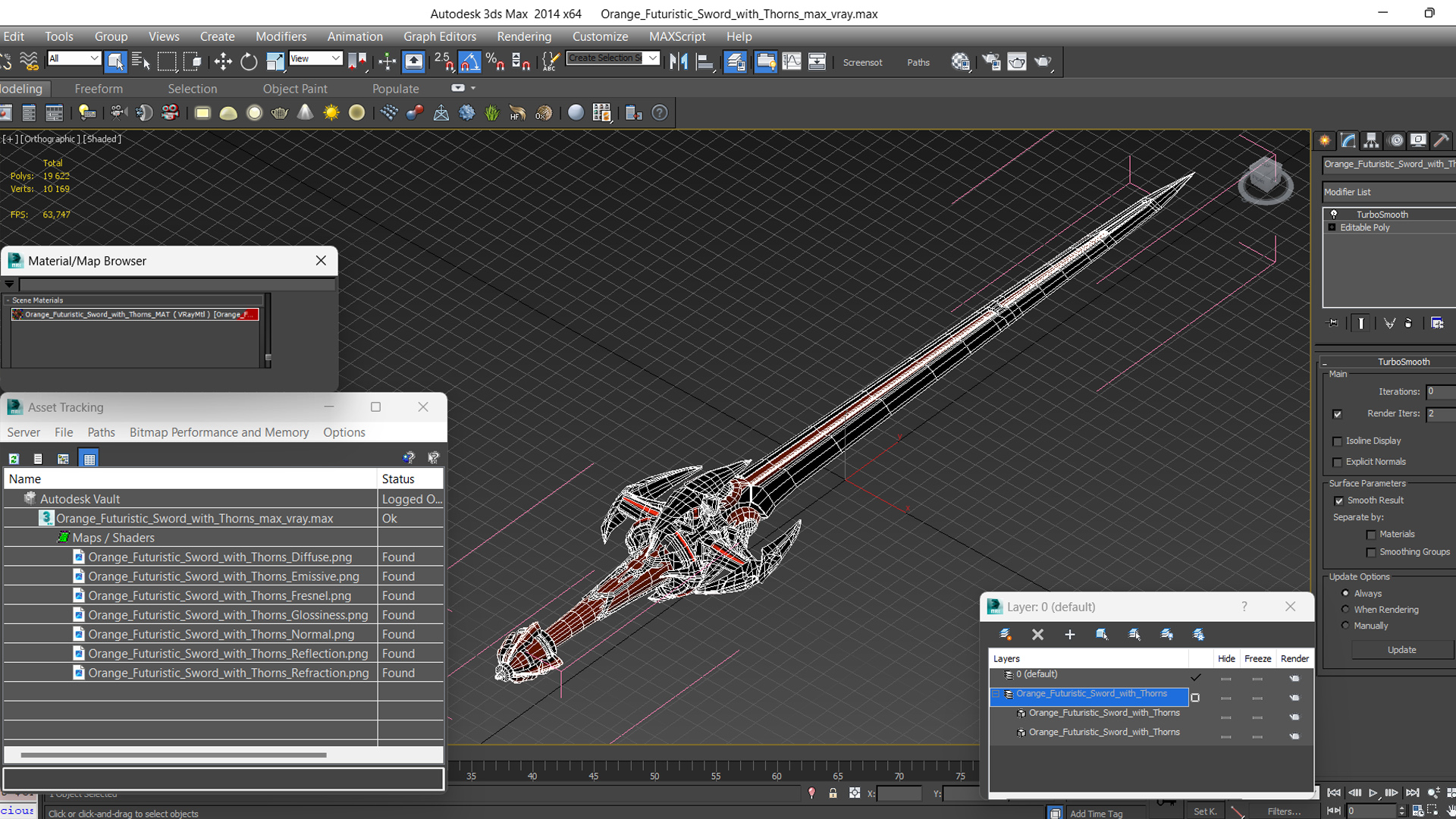Image resolution: width=1456 pixels, height=819 pixels.
Task: Activate the Select and Rotate tool
Action: tap(249, 61)
